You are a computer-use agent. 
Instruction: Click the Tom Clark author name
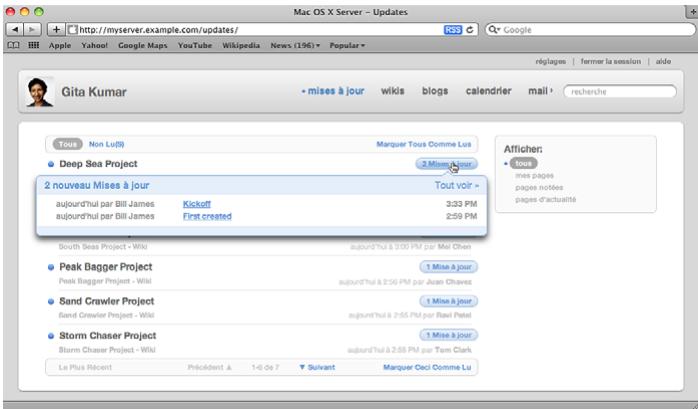(x=453, y=350)
